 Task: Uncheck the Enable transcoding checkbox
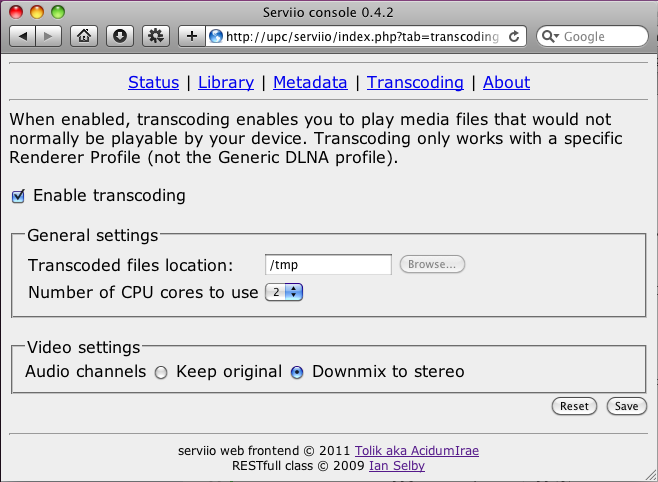(18, 196)
